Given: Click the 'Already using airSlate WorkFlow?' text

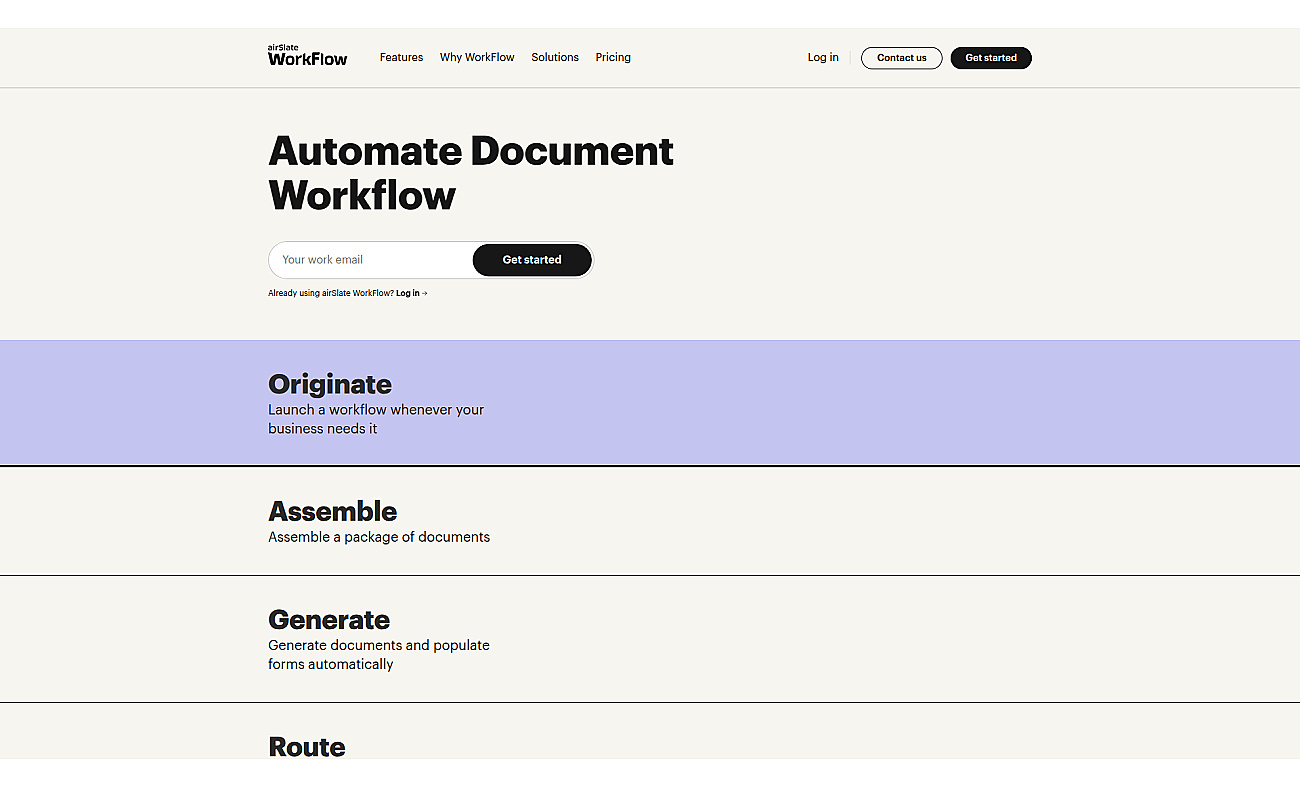Looking at the screenshot, I should (331, 293).
